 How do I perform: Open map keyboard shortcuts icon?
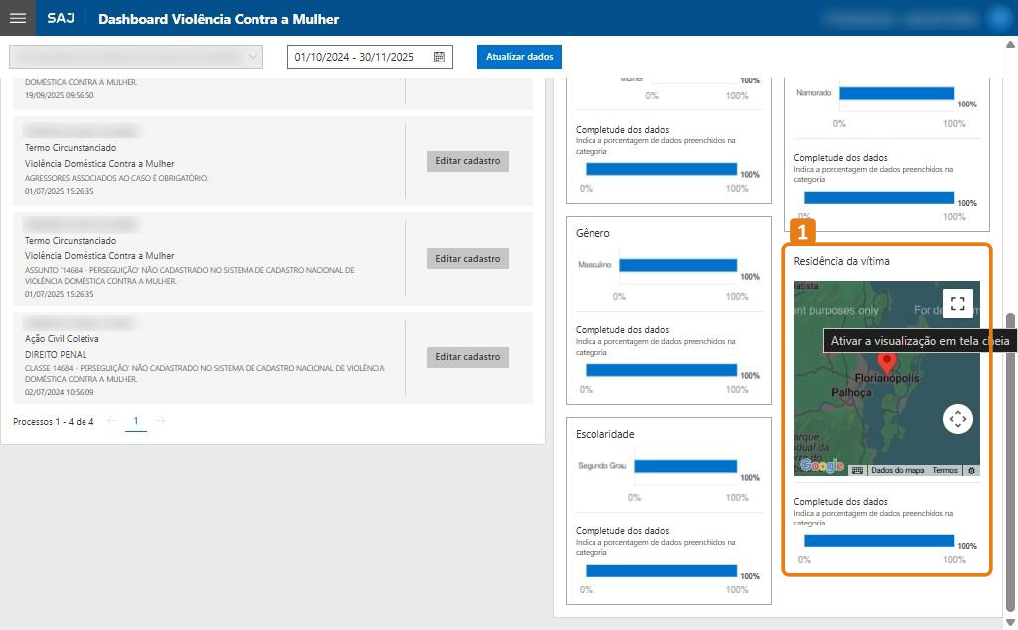click(857, 470)
